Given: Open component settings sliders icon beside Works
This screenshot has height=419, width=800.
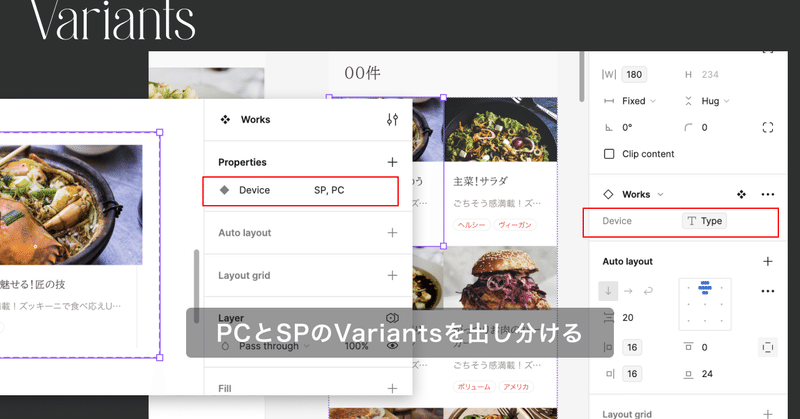Looking at the screenshot, I should 392,119.
